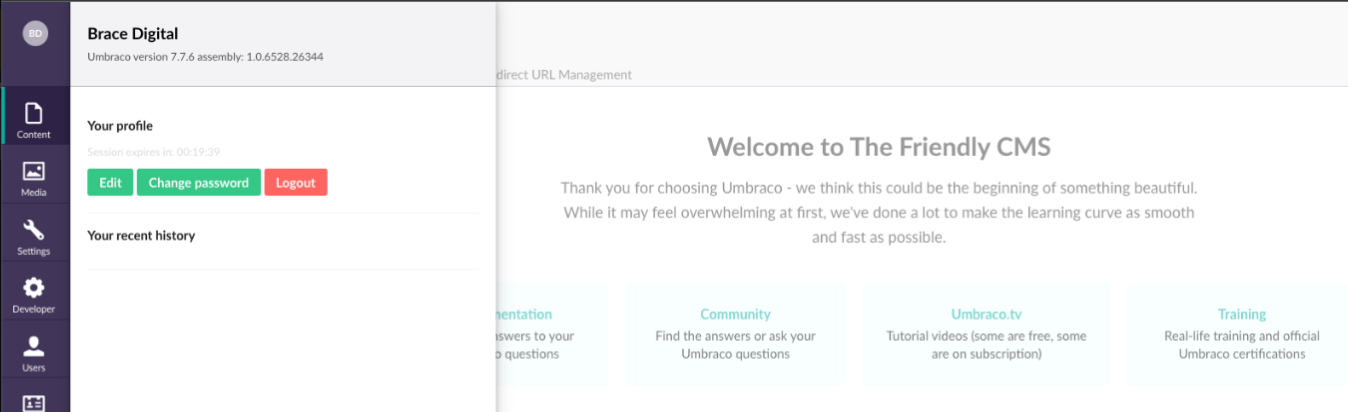Click the Change password button
Screen dimensions: 1348x412
[x=199, y=183]
